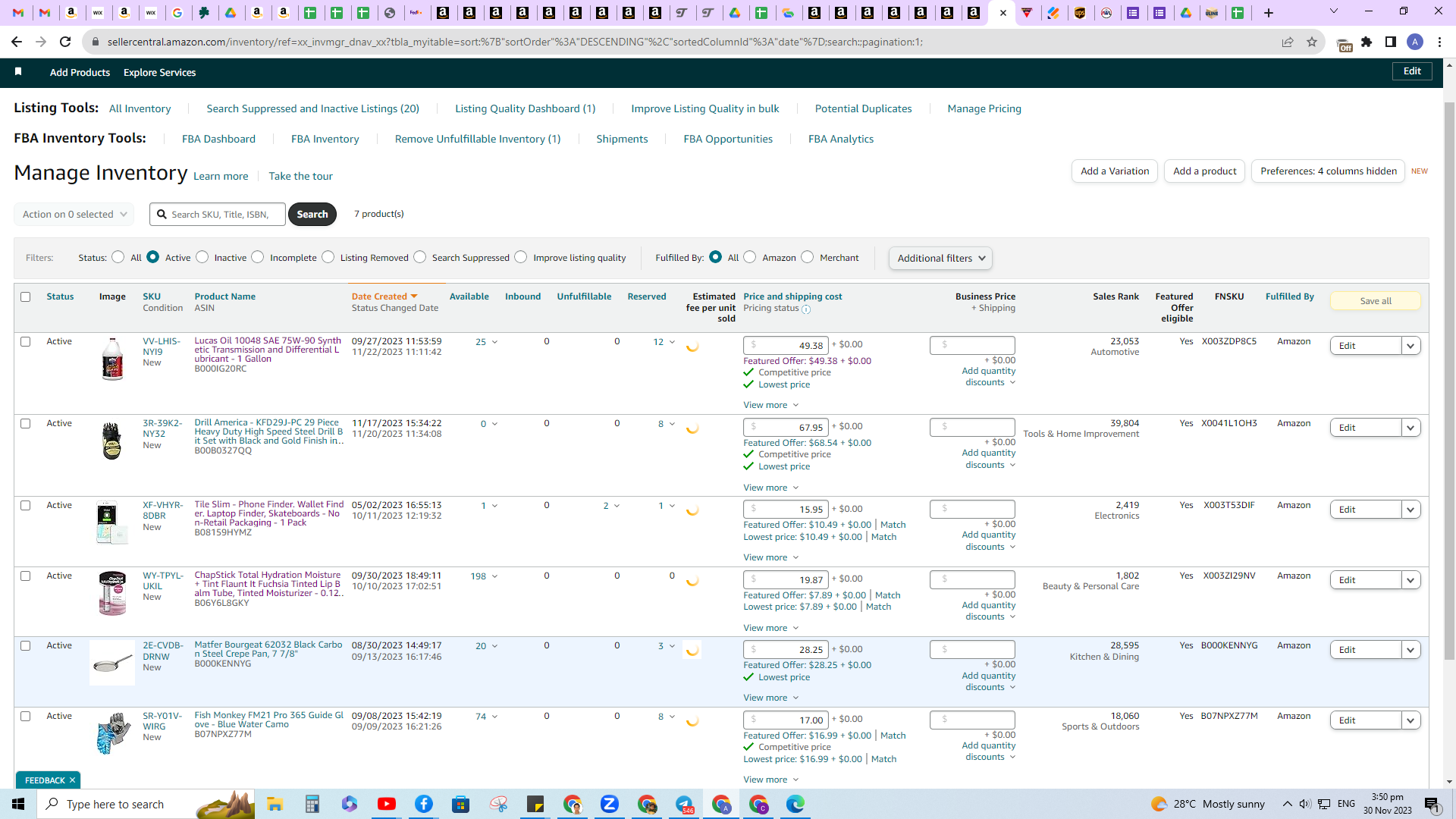Open the Windows Start menu
This screenshot has height=819, width=1456.
[18, 804]
